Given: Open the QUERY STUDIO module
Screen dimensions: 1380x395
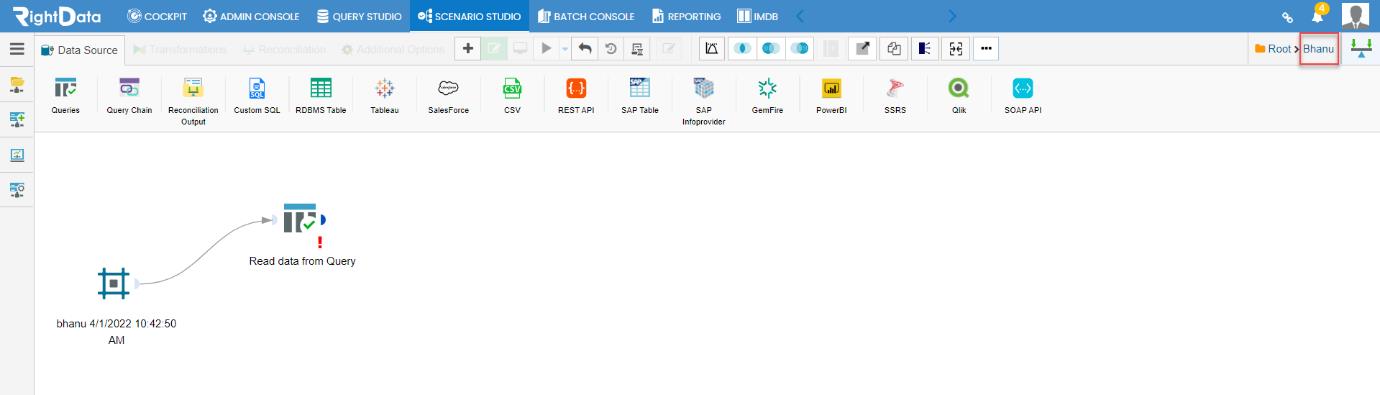Looking at the screenshot, I should (359, 16).
